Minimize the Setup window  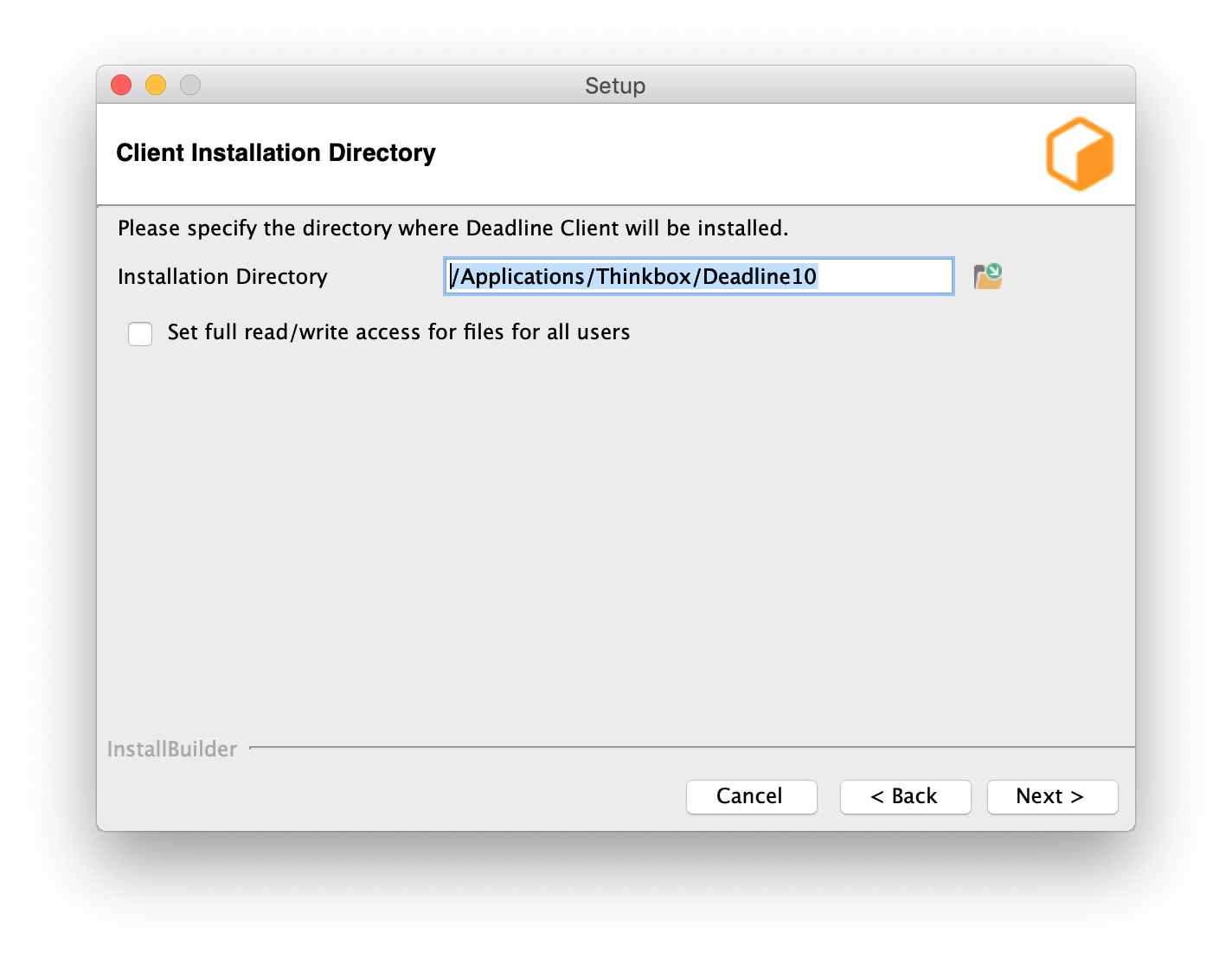click(156, 85)
